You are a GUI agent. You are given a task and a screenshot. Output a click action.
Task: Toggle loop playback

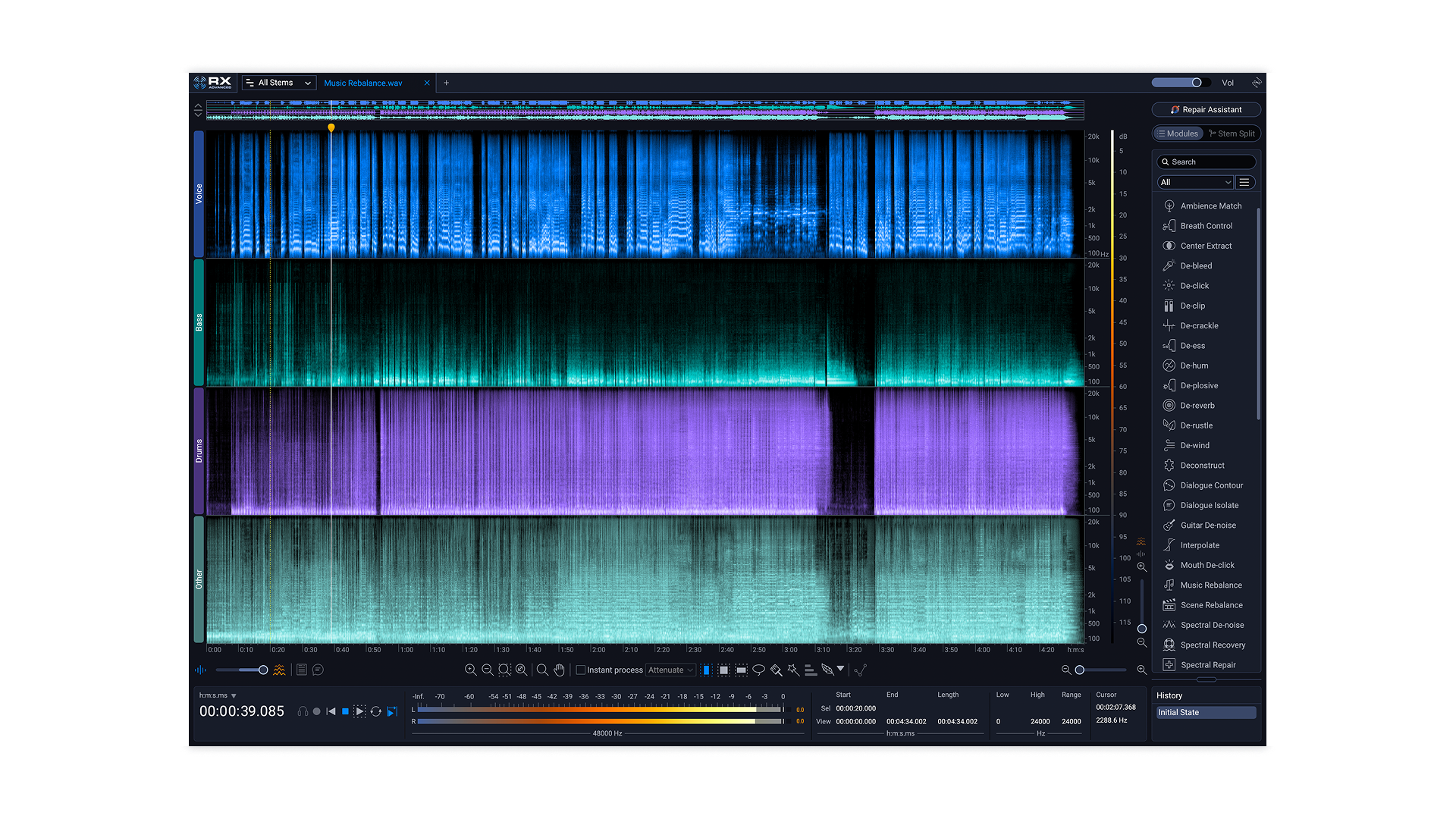(375, 711)
